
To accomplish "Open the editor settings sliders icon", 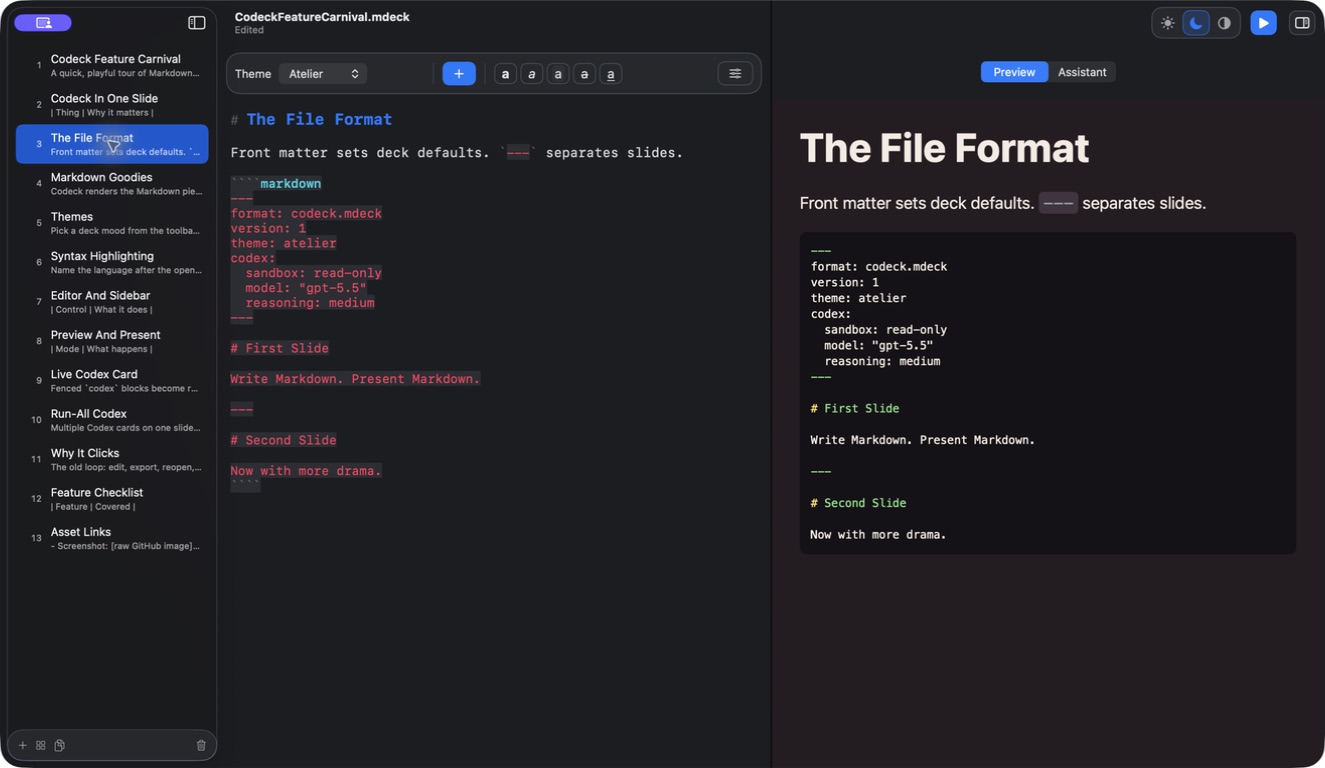I will click(735, 74).
